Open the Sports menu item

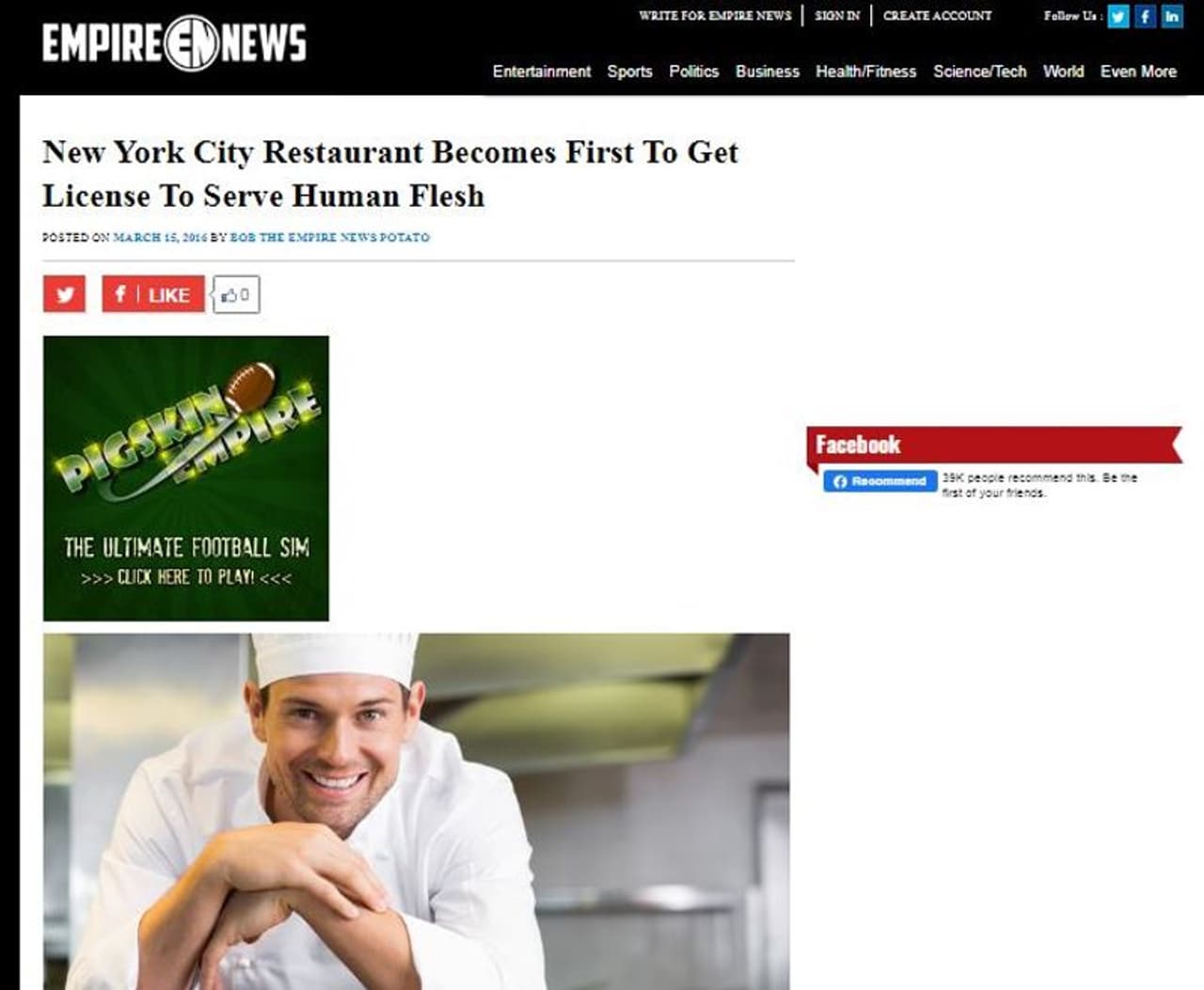[x=629, y=71]
